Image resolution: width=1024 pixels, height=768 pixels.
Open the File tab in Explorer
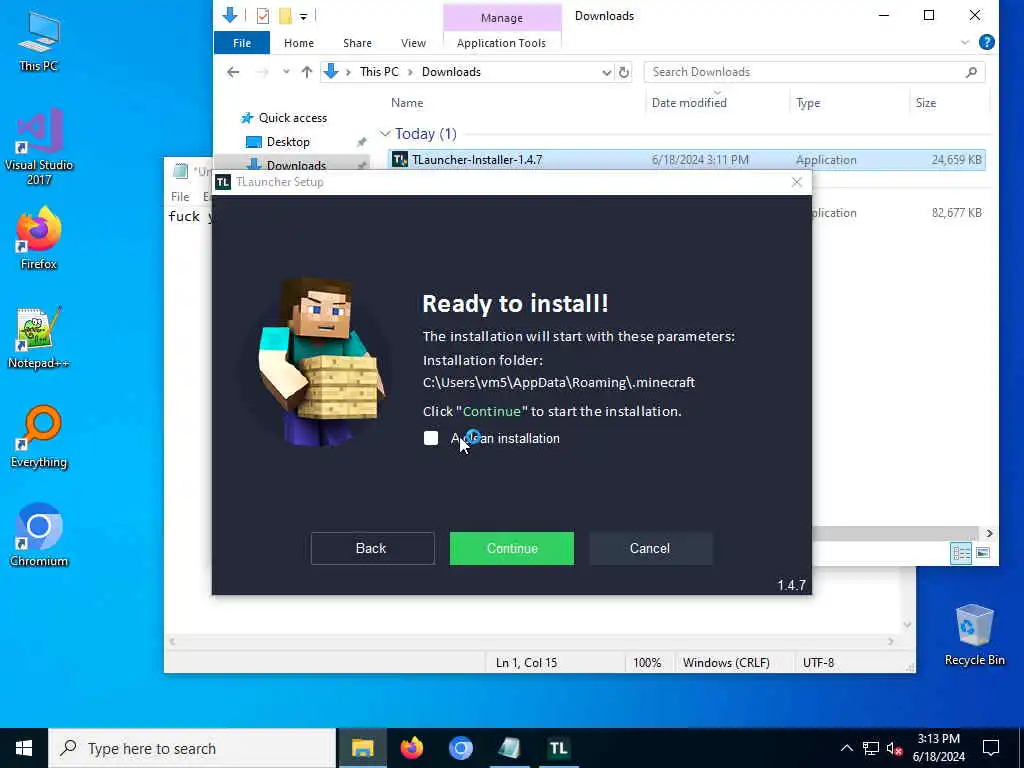pos(242,42)
